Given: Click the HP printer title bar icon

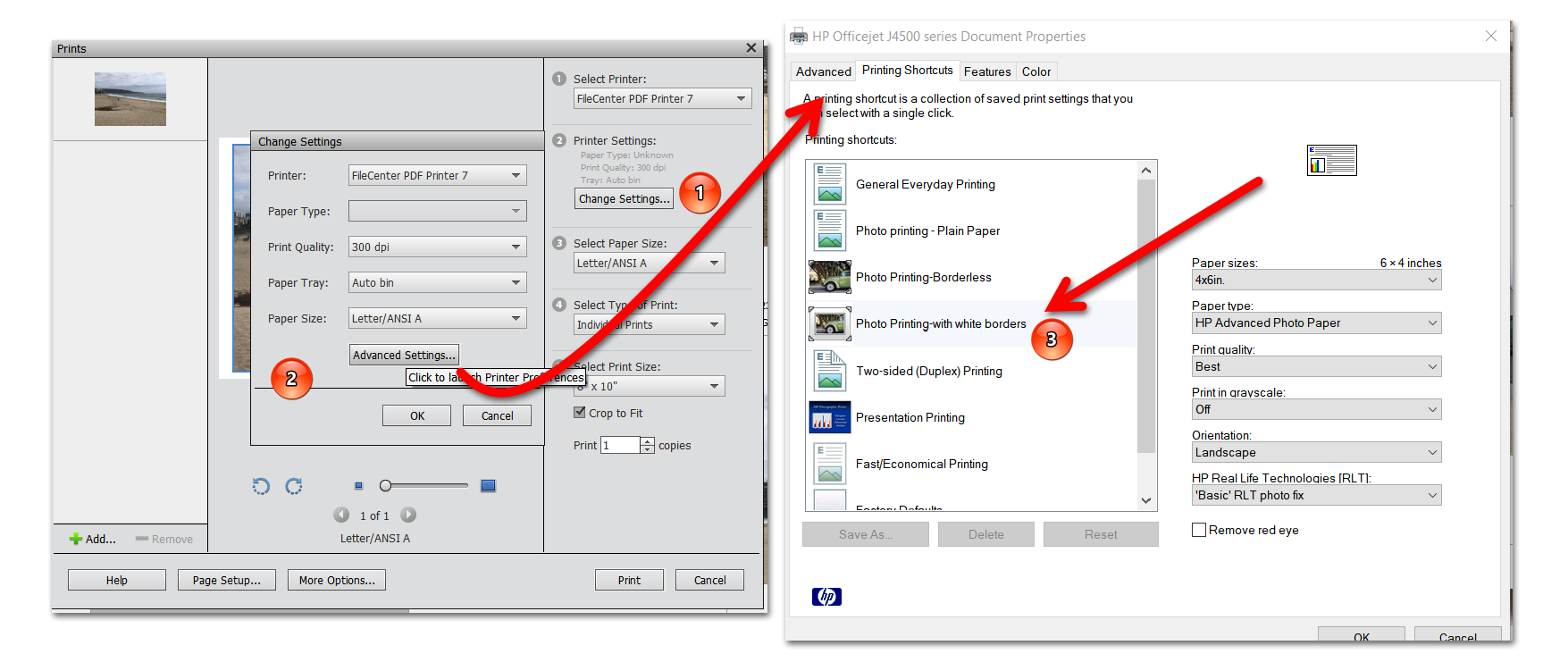Looking at the screenshot, I should click(x=799, y=37).
